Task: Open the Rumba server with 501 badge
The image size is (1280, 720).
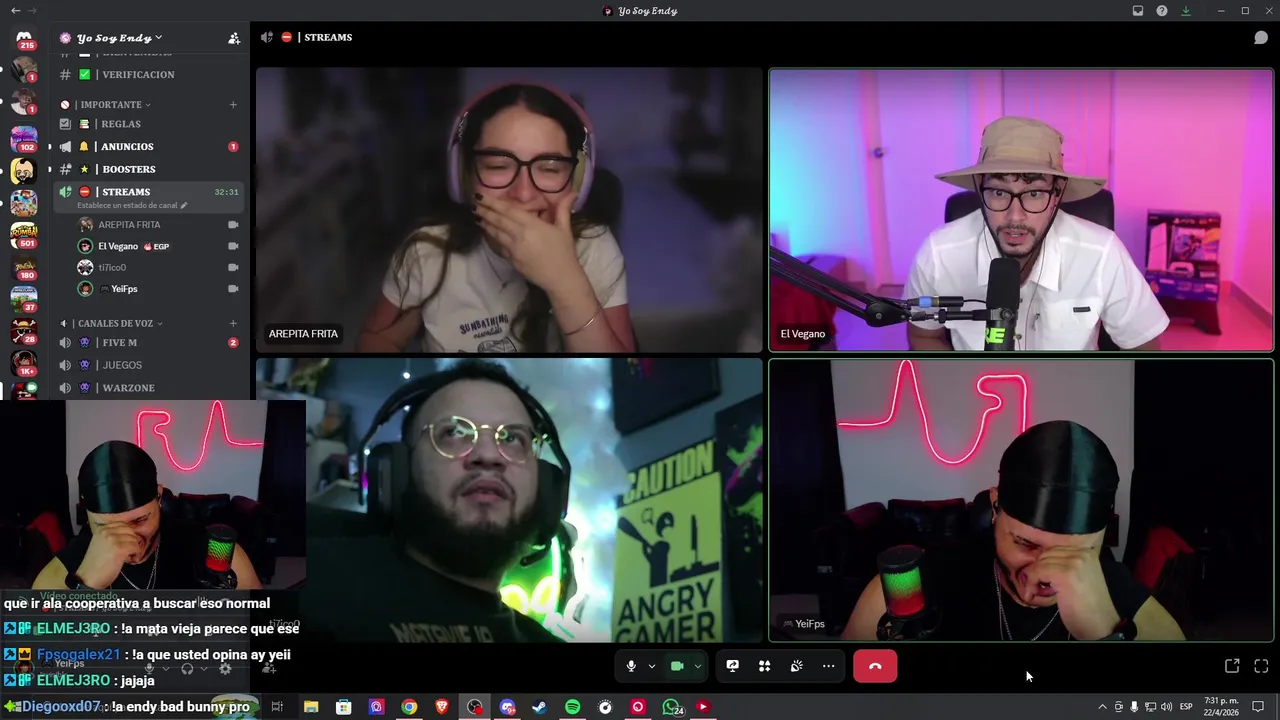Action: point(24,236)
